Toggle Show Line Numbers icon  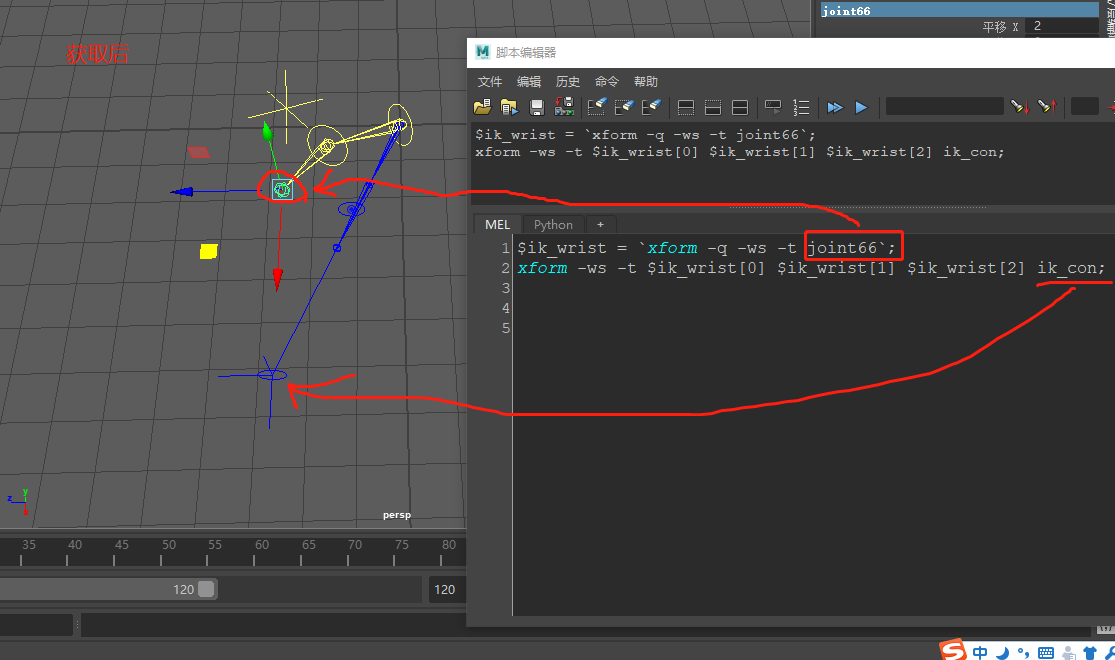(x=801, y=107)
